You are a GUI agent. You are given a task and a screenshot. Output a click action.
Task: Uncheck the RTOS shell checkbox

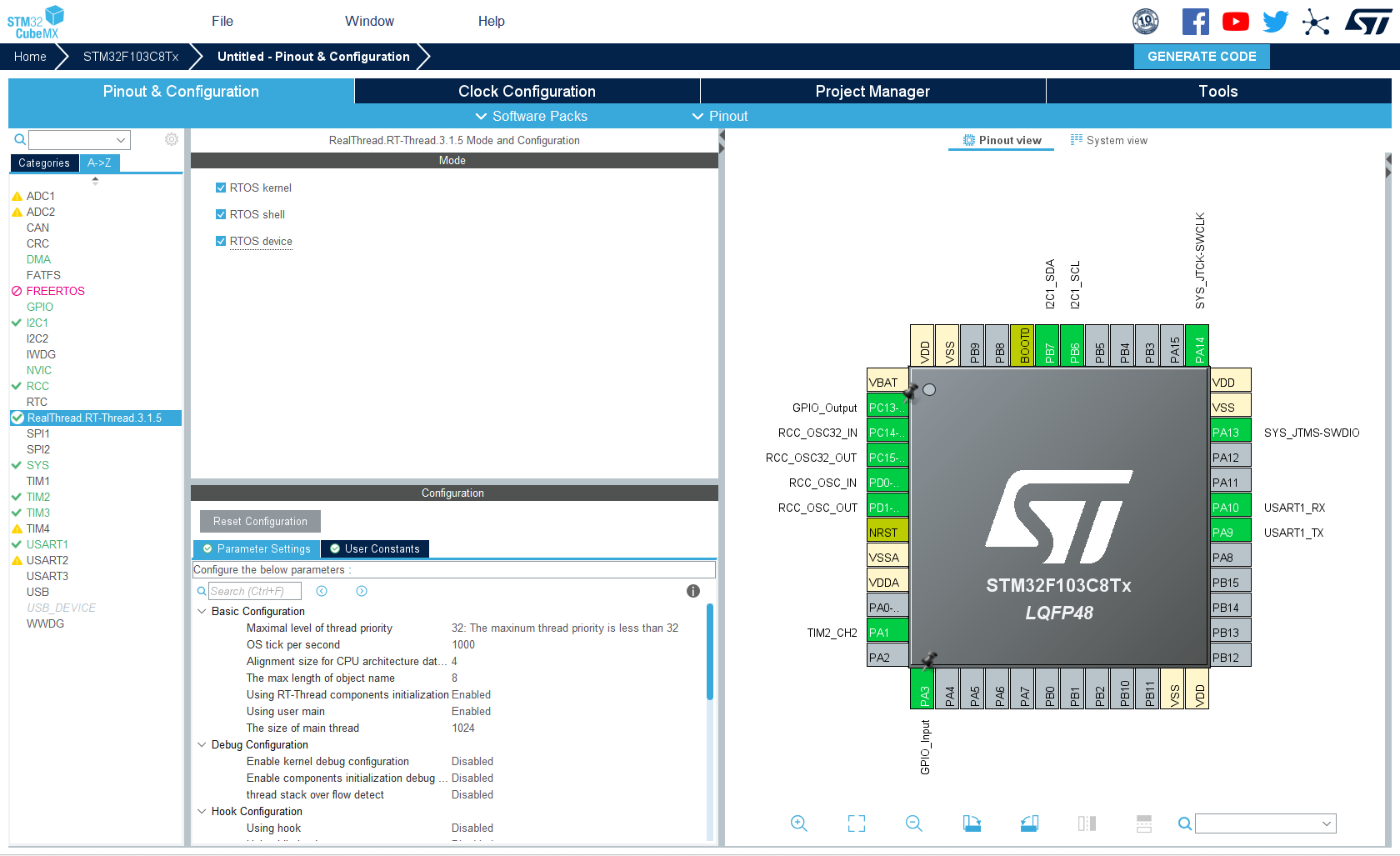click(x=221, y=214)
